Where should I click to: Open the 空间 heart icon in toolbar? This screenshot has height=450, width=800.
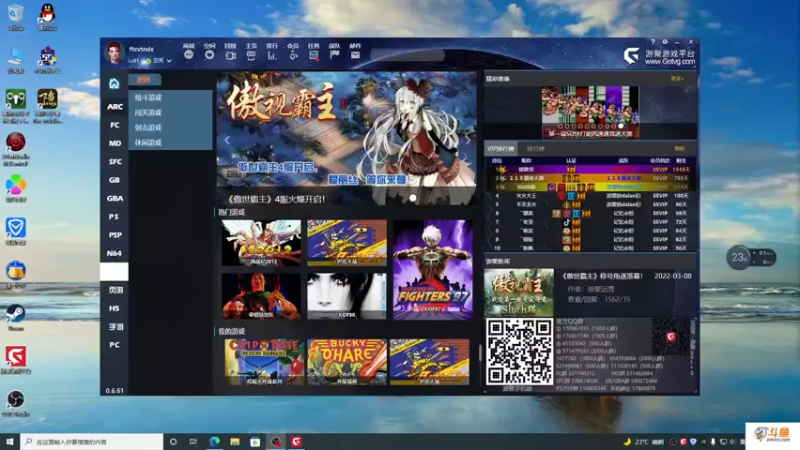tap(209, 55)
